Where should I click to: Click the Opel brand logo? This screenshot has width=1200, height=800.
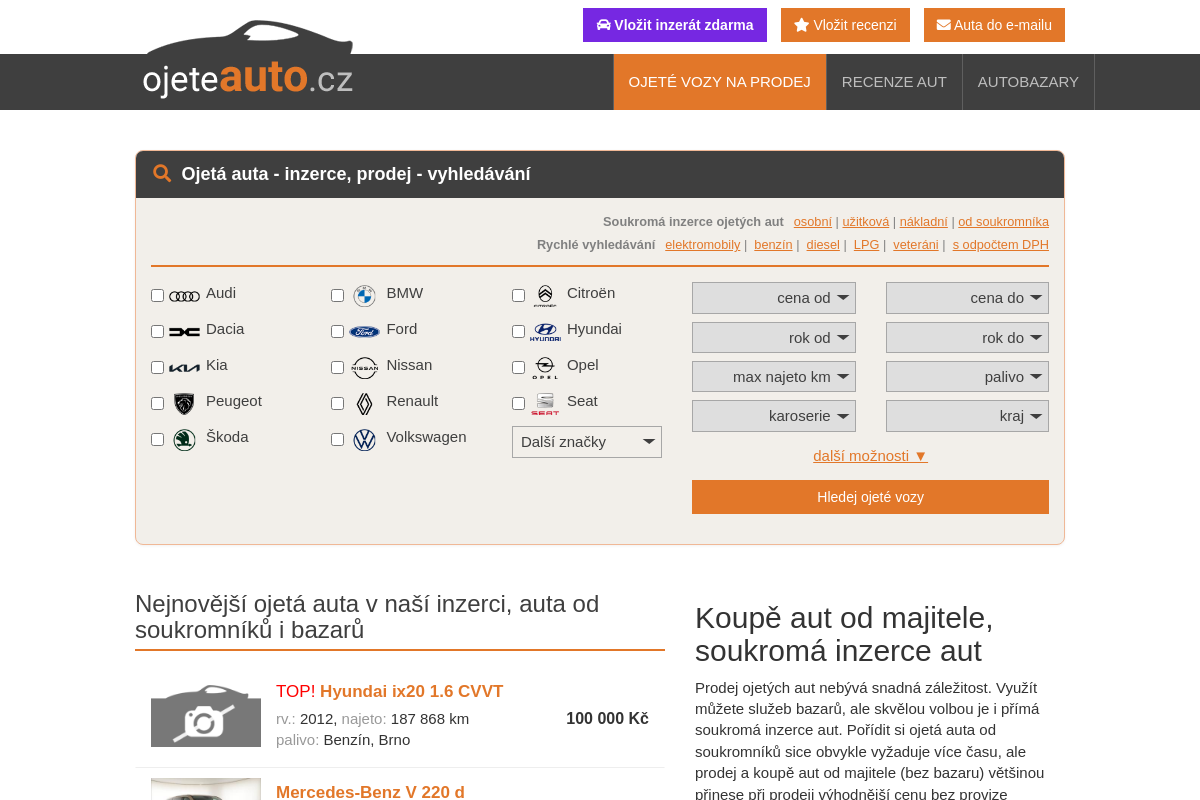pos(545,367)
